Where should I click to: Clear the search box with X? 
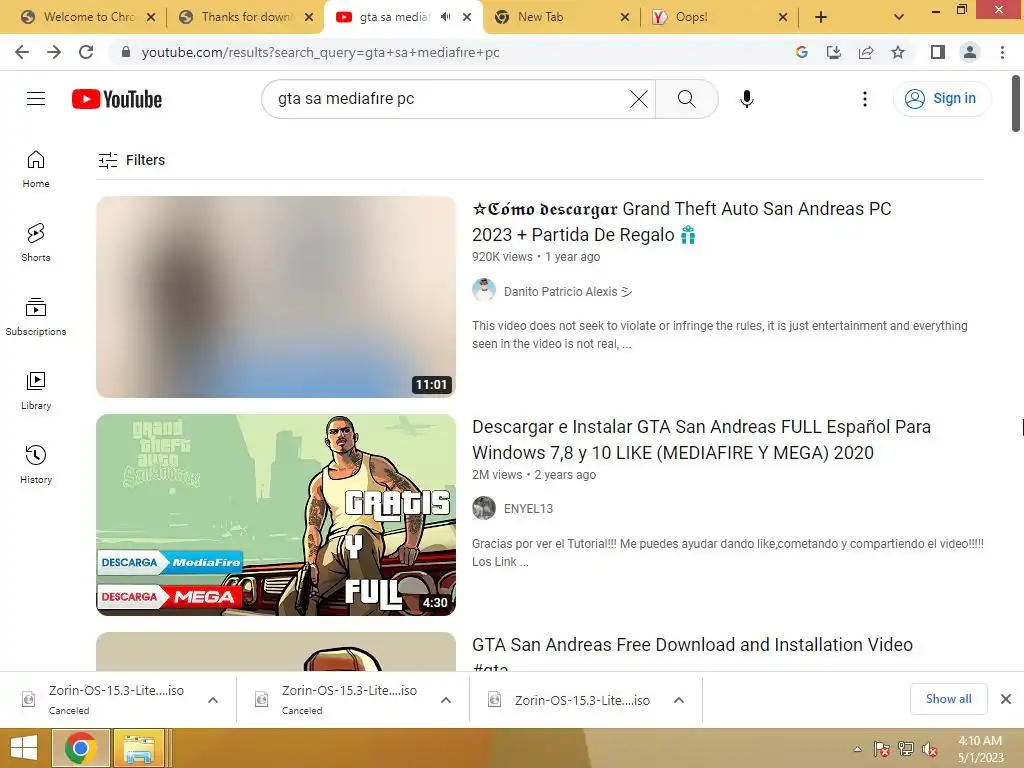coord(639,99)
